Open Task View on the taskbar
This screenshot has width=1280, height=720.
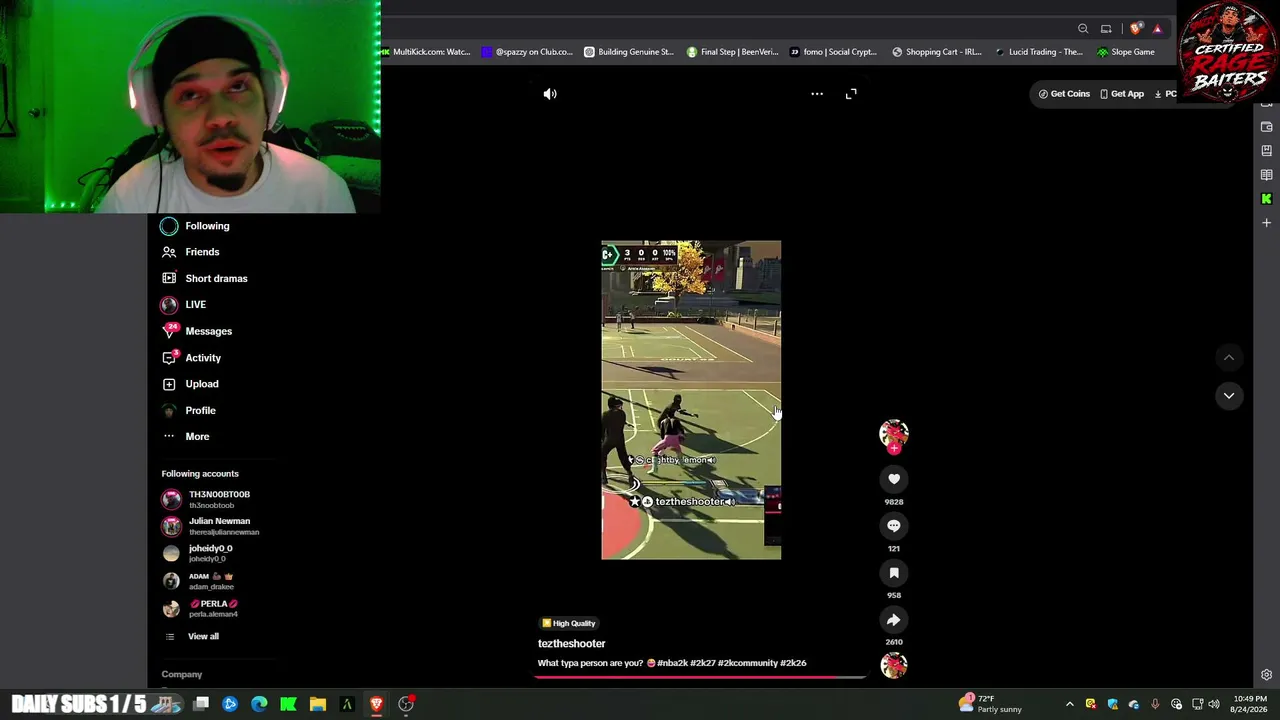click(201, 704)
